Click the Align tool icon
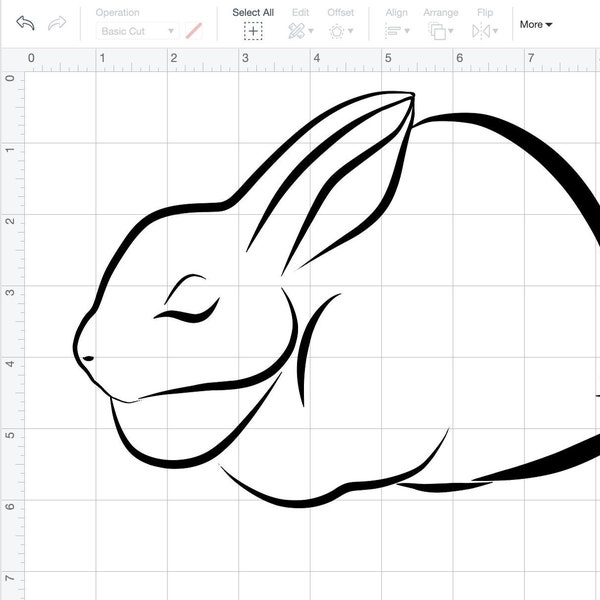The height and width of the screenshot is (600, 600). tap(393, 31)
